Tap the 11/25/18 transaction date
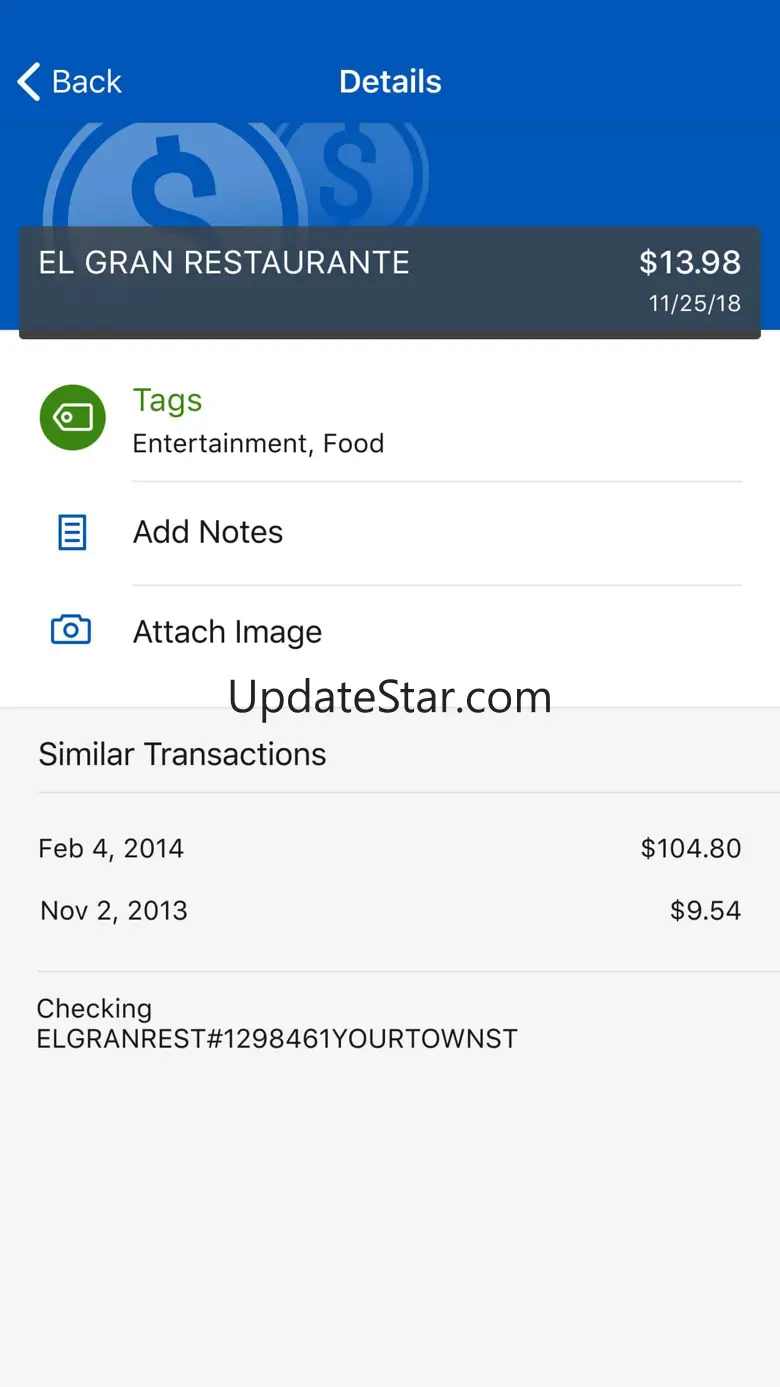The image size is (780, 1387). click(x=695, y=304)
